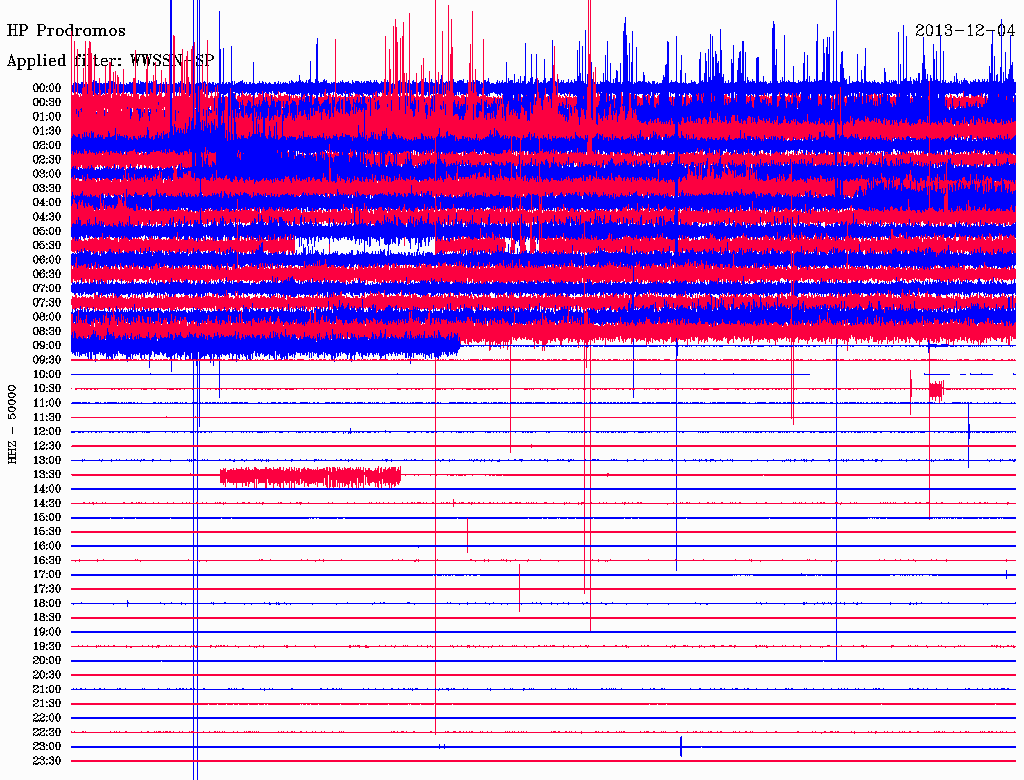Select the 15:00 time label

[x=47, y=517]
